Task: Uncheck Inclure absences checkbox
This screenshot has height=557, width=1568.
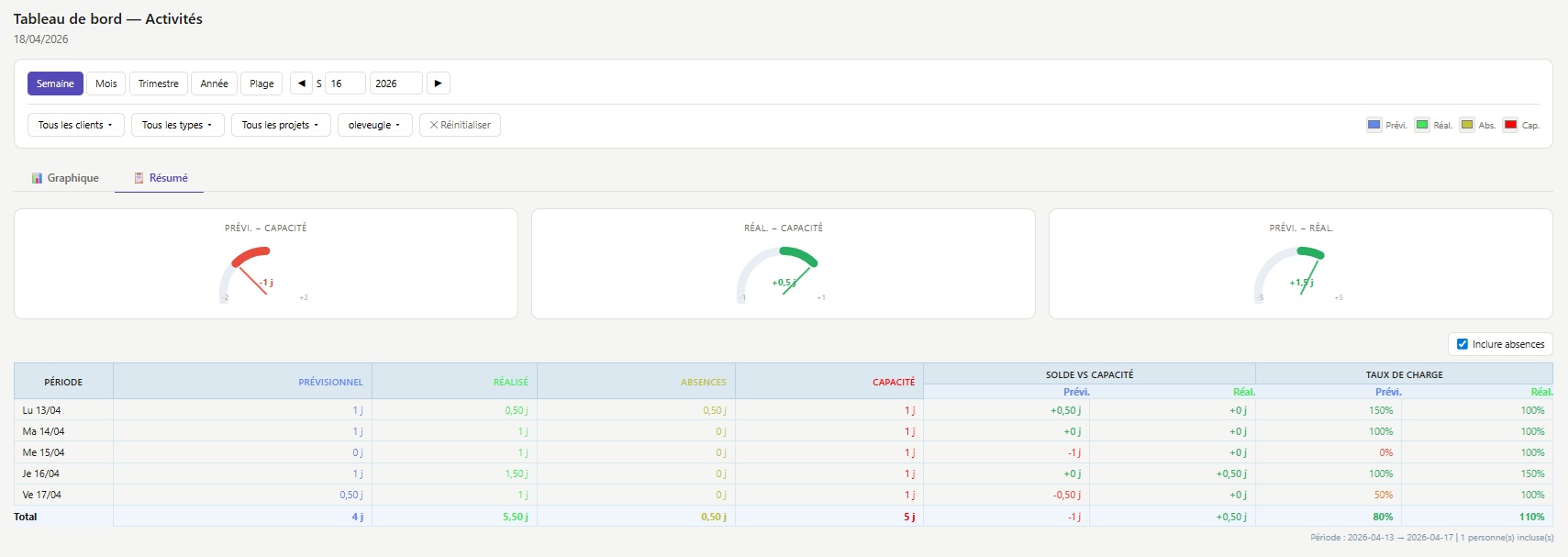Action: point(1462,344)
